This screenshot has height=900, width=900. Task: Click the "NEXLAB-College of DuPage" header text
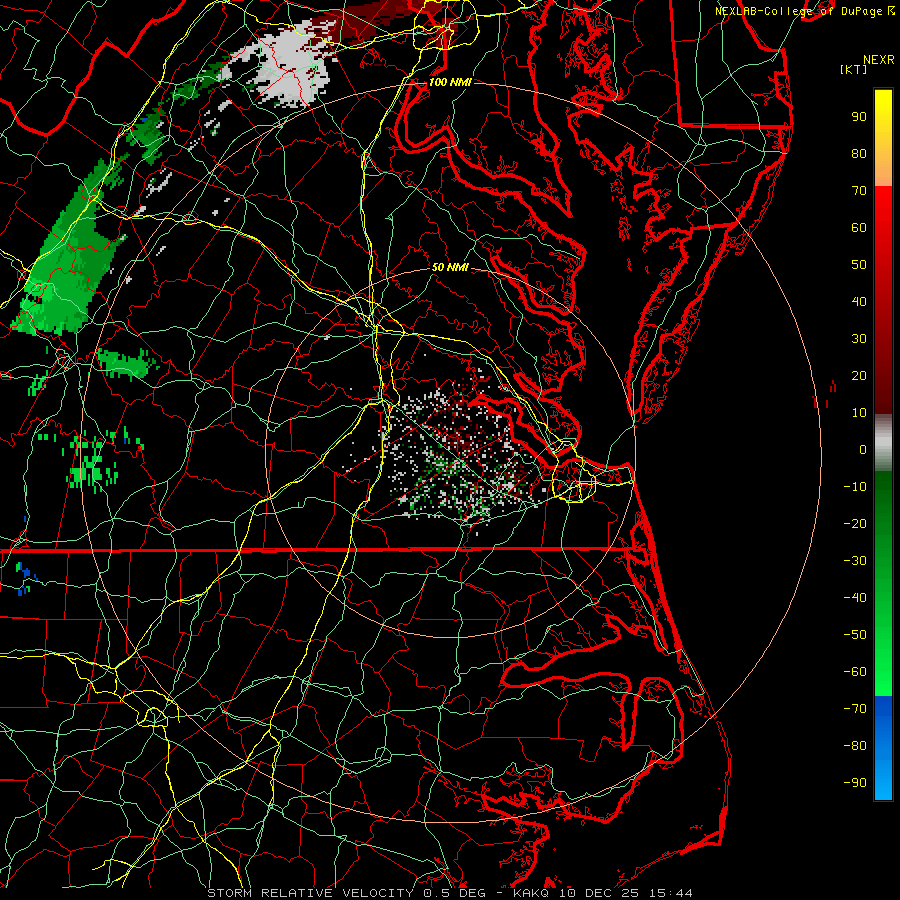[799, 11]
